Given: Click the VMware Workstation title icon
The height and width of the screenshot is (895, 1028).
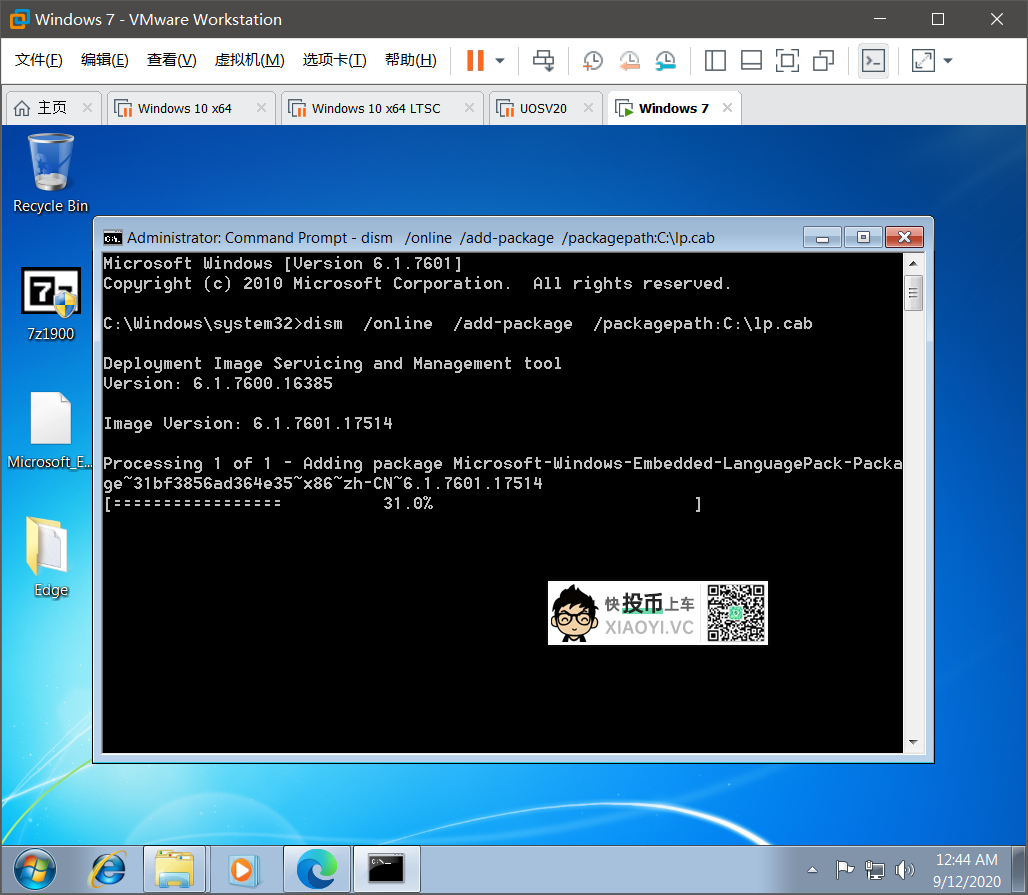Looking at the screenshot, I should click(x=19, y=19).
